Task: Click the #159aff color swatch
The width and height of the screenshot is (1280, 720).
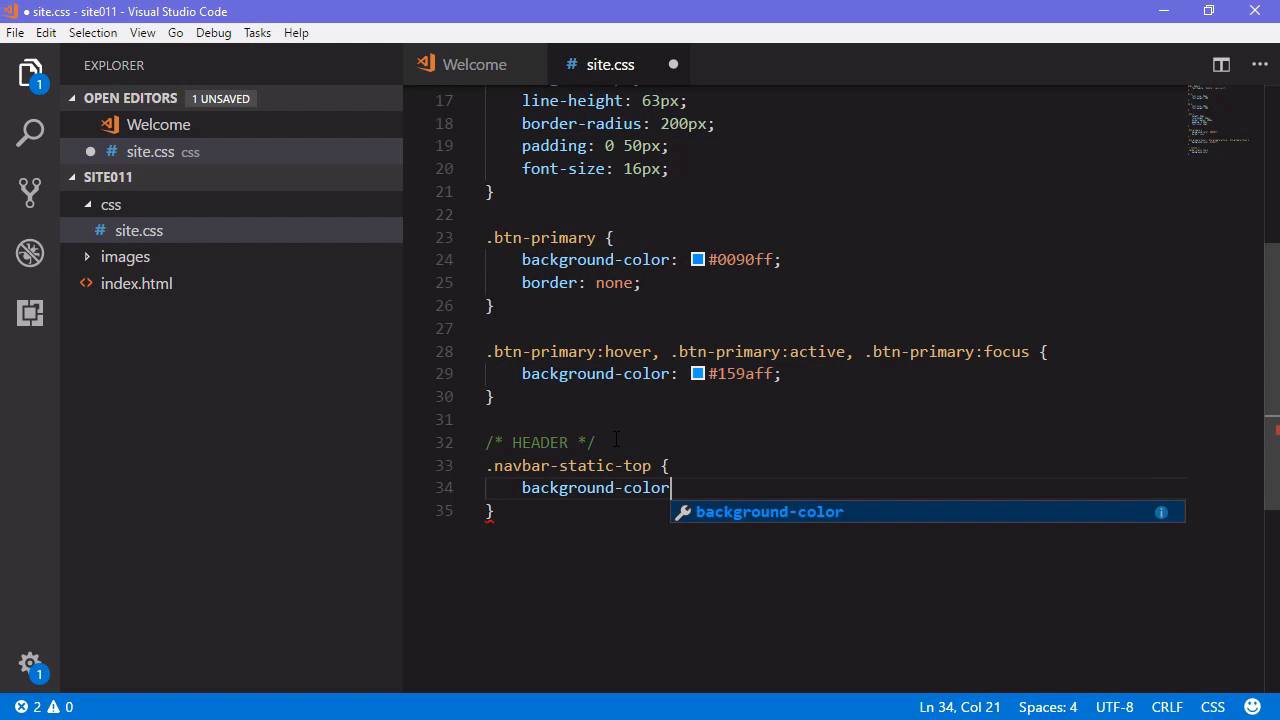Action: 698,374
